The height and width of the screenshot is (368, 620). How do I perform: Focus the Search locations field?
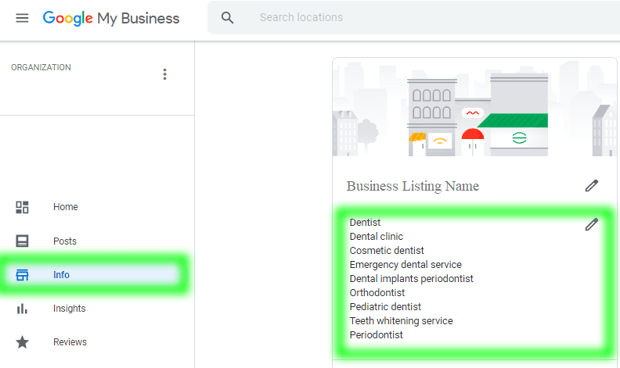[414, 17]
